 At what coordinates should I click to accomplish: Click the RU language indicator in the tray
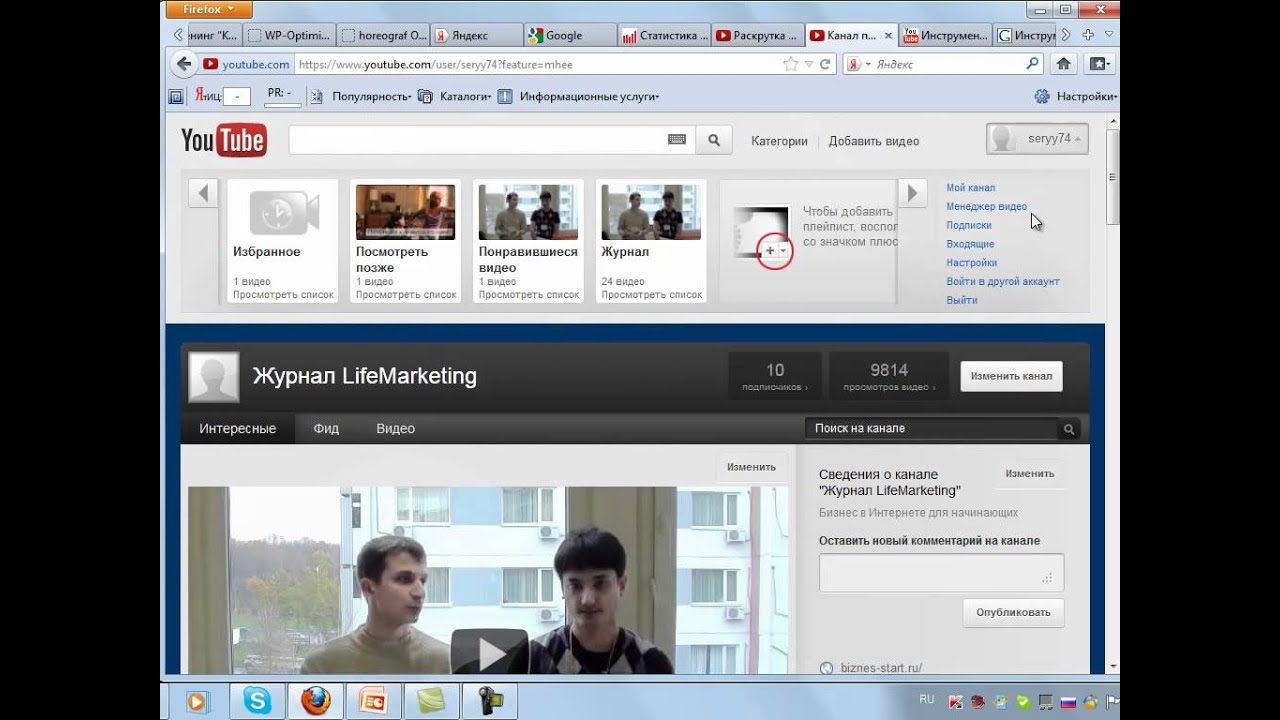(926, 700)
